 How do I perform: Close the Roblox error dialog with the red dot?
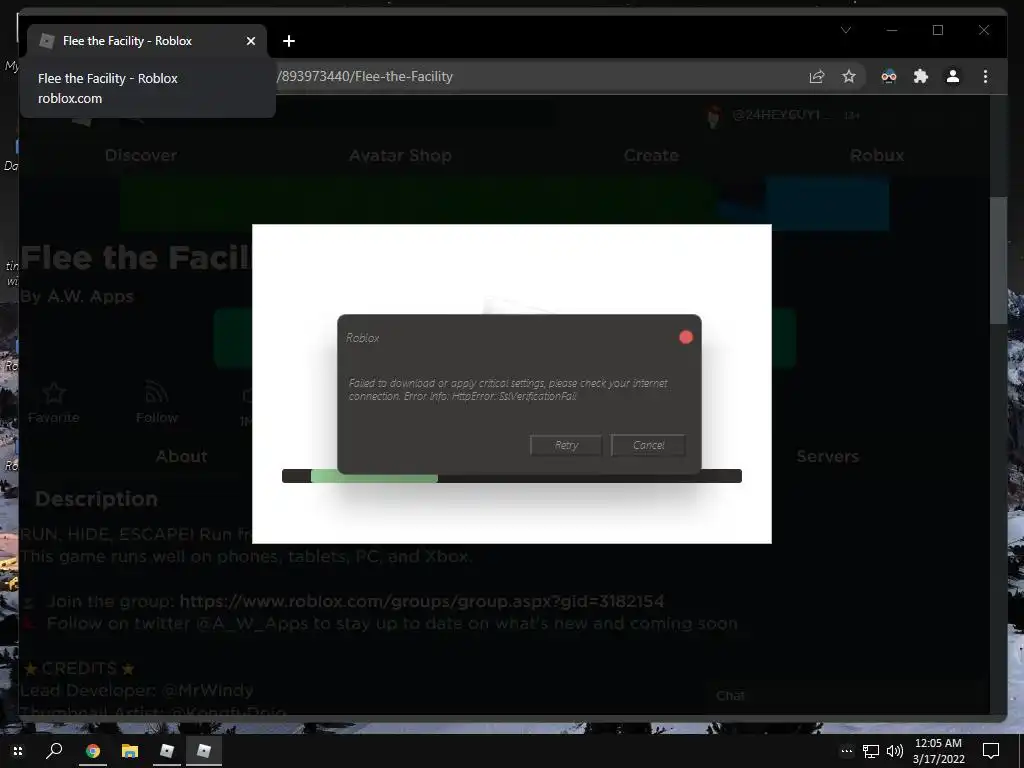[686, 337]
